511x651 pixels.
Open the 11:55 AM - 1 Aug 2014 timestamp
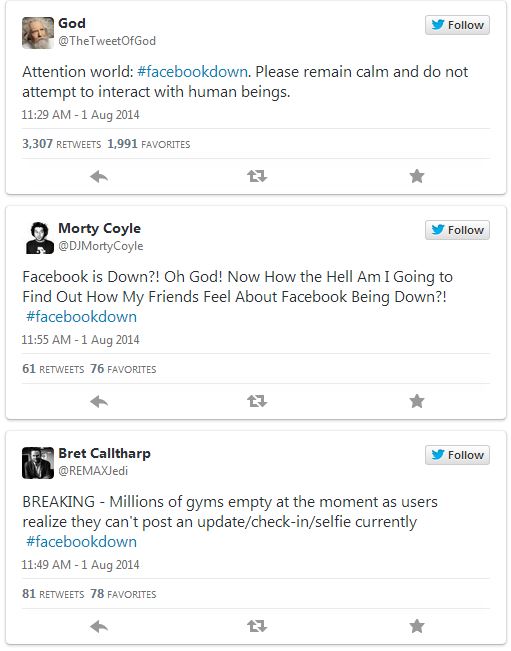coord(81,340)
